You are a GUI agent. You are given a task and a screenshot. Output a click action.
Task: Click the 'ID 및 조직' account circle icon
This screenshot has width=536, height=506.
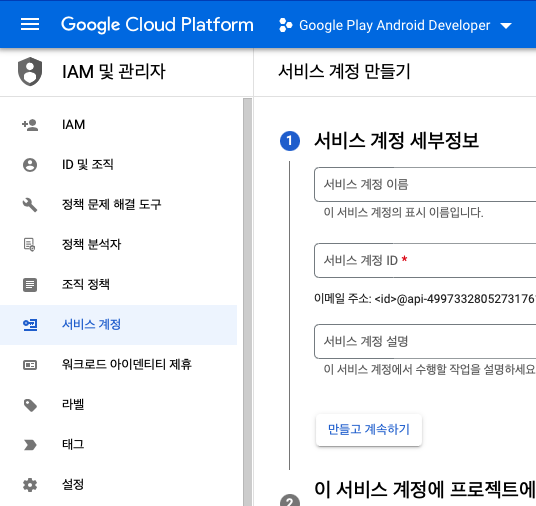[30, 165]
